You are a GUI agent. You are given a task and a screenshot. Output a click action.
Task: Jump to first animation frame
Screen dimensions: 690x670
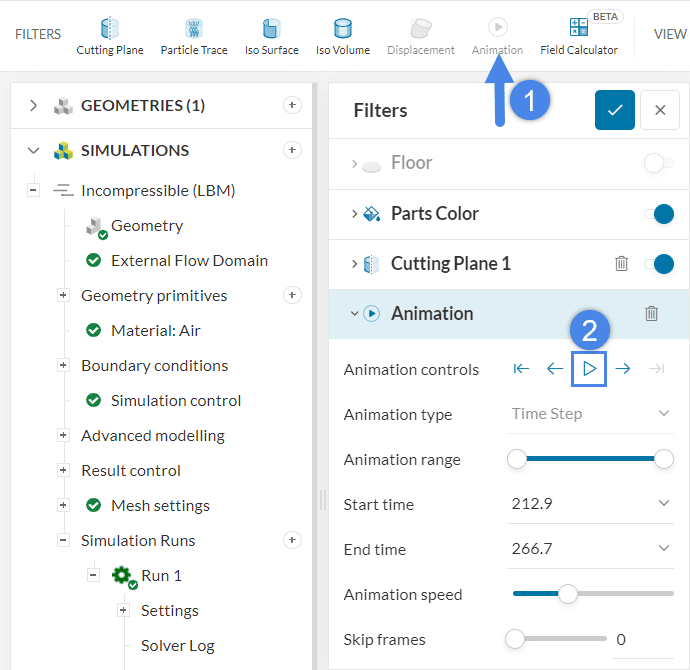click(521, 369)
